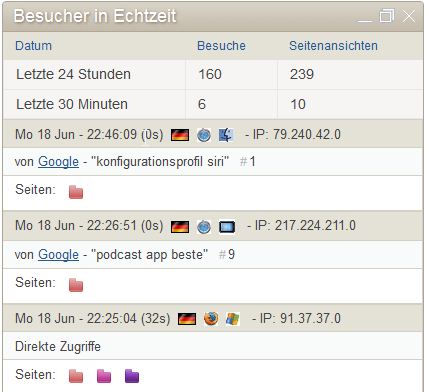This screenshot has width=425, height=392.
Task: Sort by the Datum column header
Action: tap(34, 46)
